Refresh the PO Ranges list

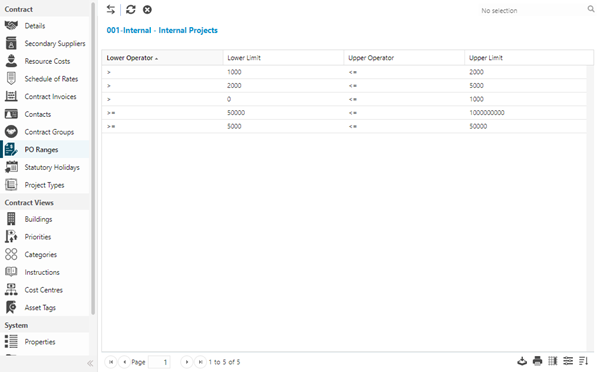point(131,10)
